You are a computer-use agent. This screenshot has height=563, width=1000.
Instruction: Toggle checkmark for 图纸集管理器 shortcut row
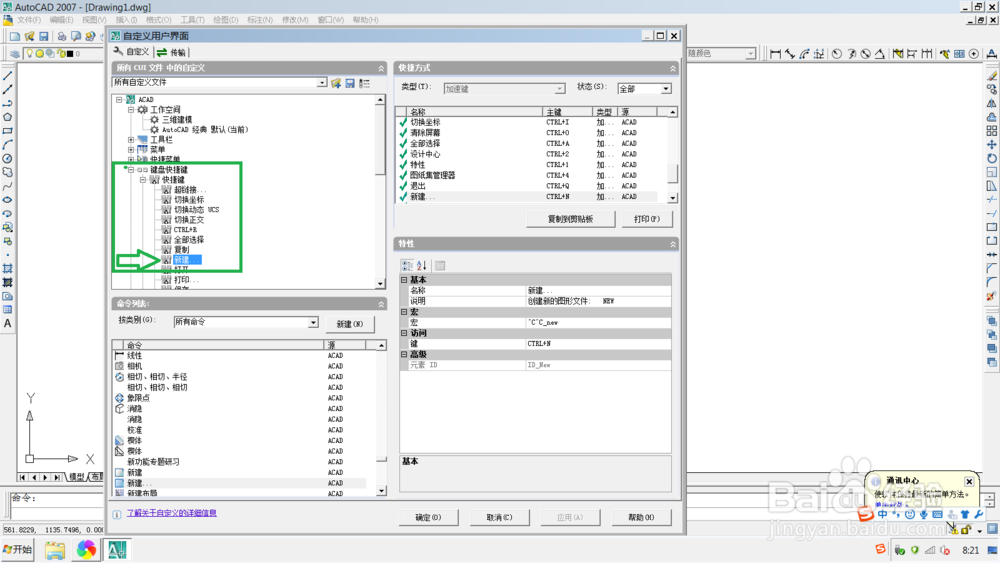pos(402,175)
